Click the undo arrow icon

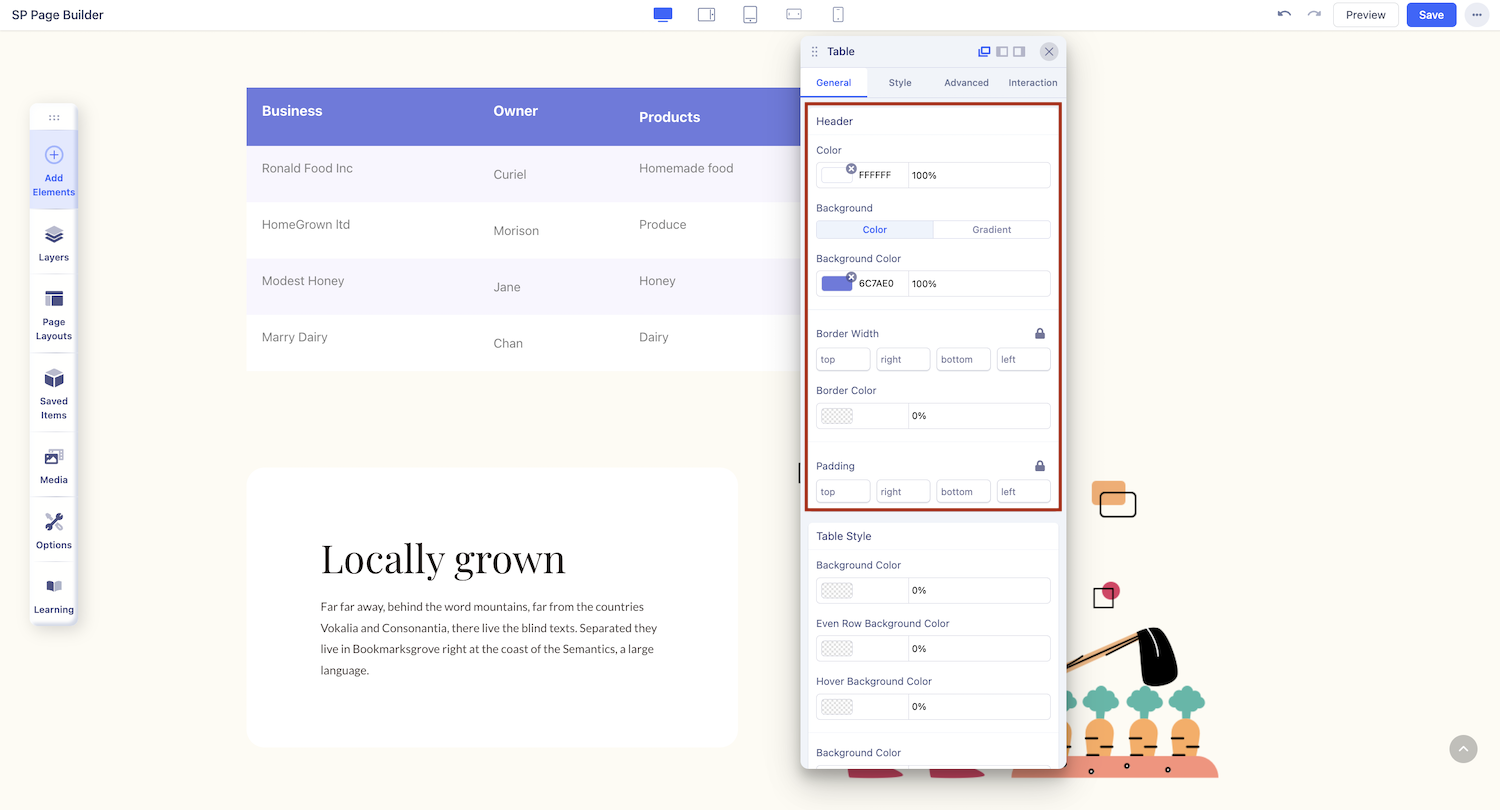1284,15
